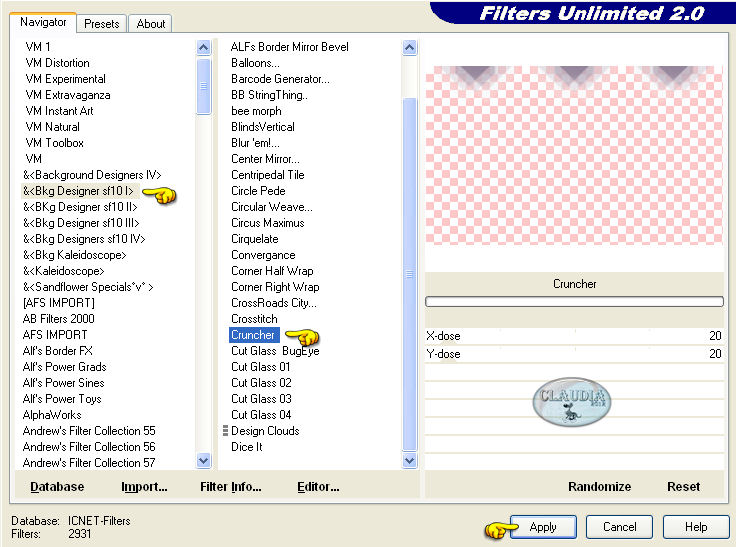Open the Database option

(x=57, y=486)
